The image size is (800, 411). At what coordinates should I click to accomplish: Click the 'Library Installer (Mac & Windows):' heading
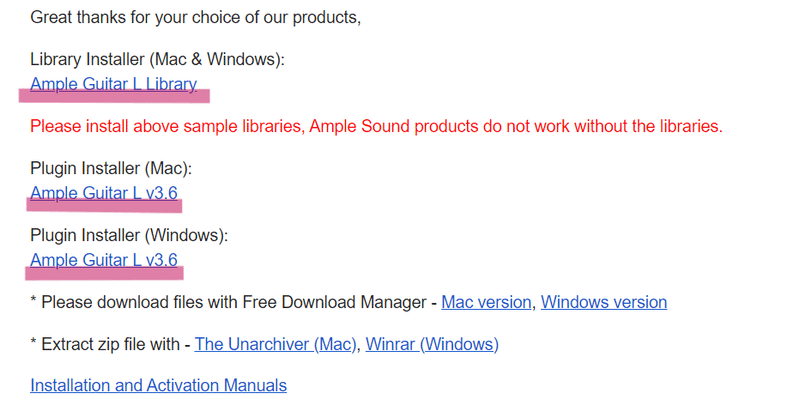pos(157,60)
